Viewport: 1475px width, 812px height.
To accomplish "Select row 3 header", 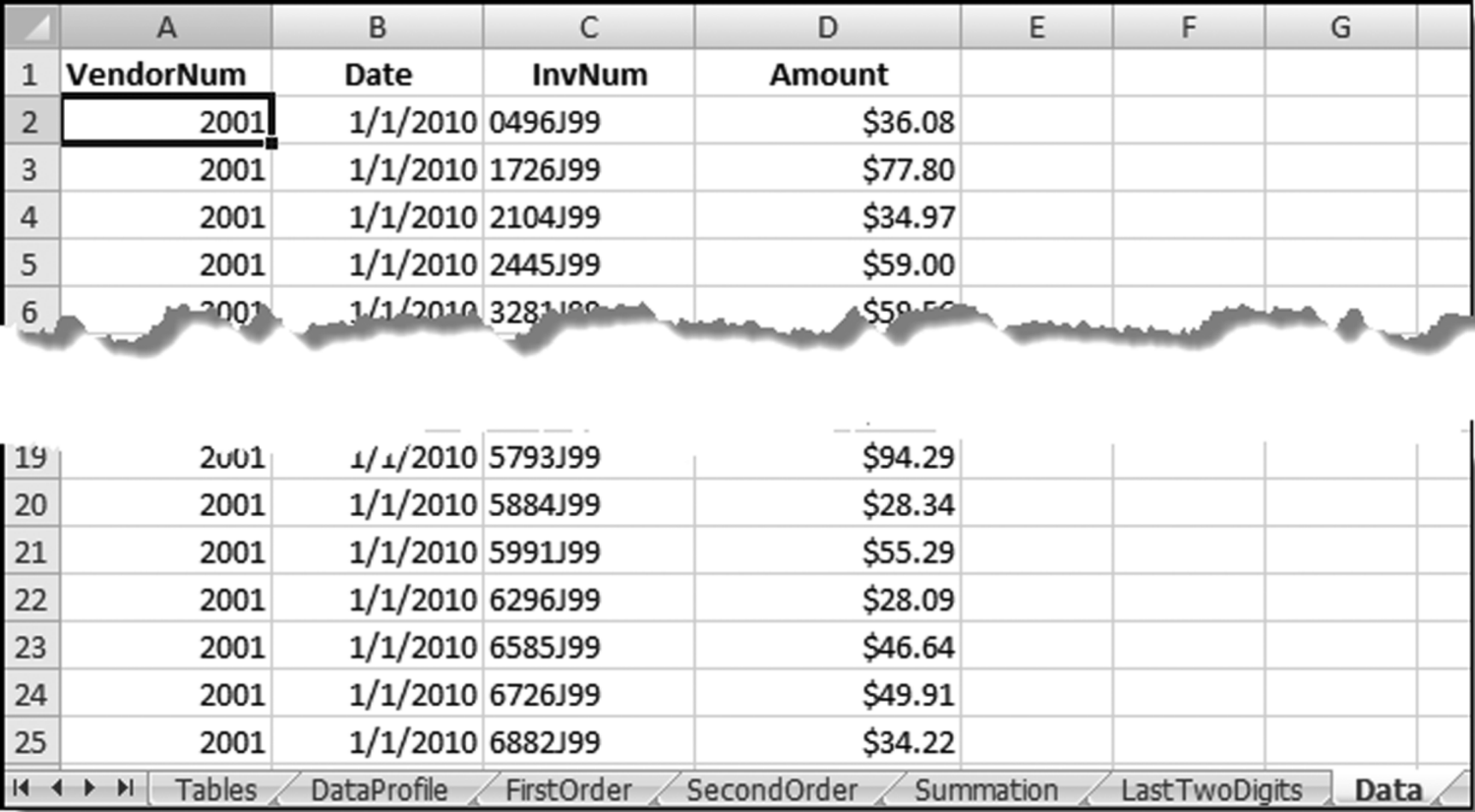I will pos(31,169).
